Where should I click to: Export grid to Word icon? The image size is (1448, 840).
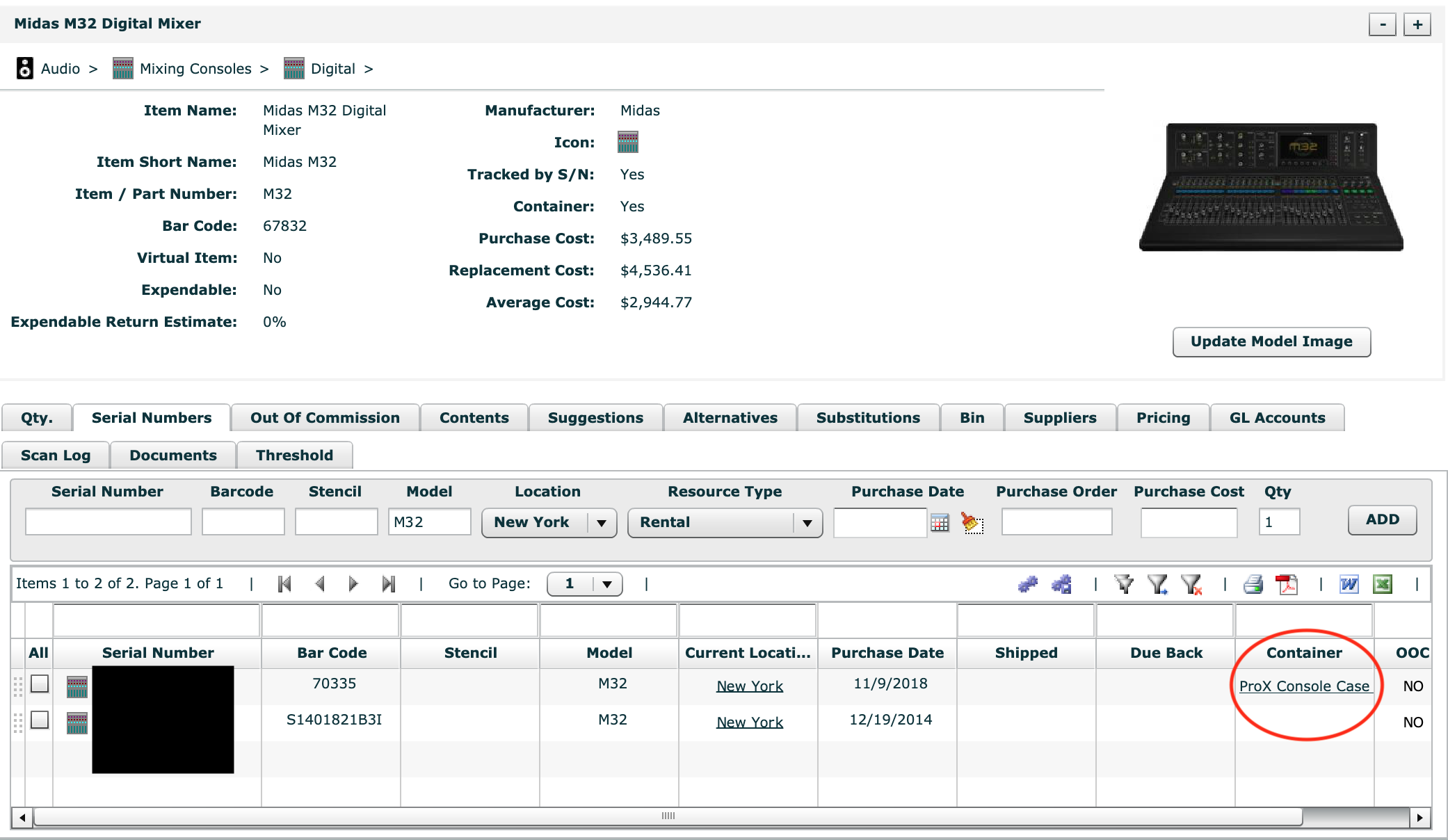coord(1349,584)
